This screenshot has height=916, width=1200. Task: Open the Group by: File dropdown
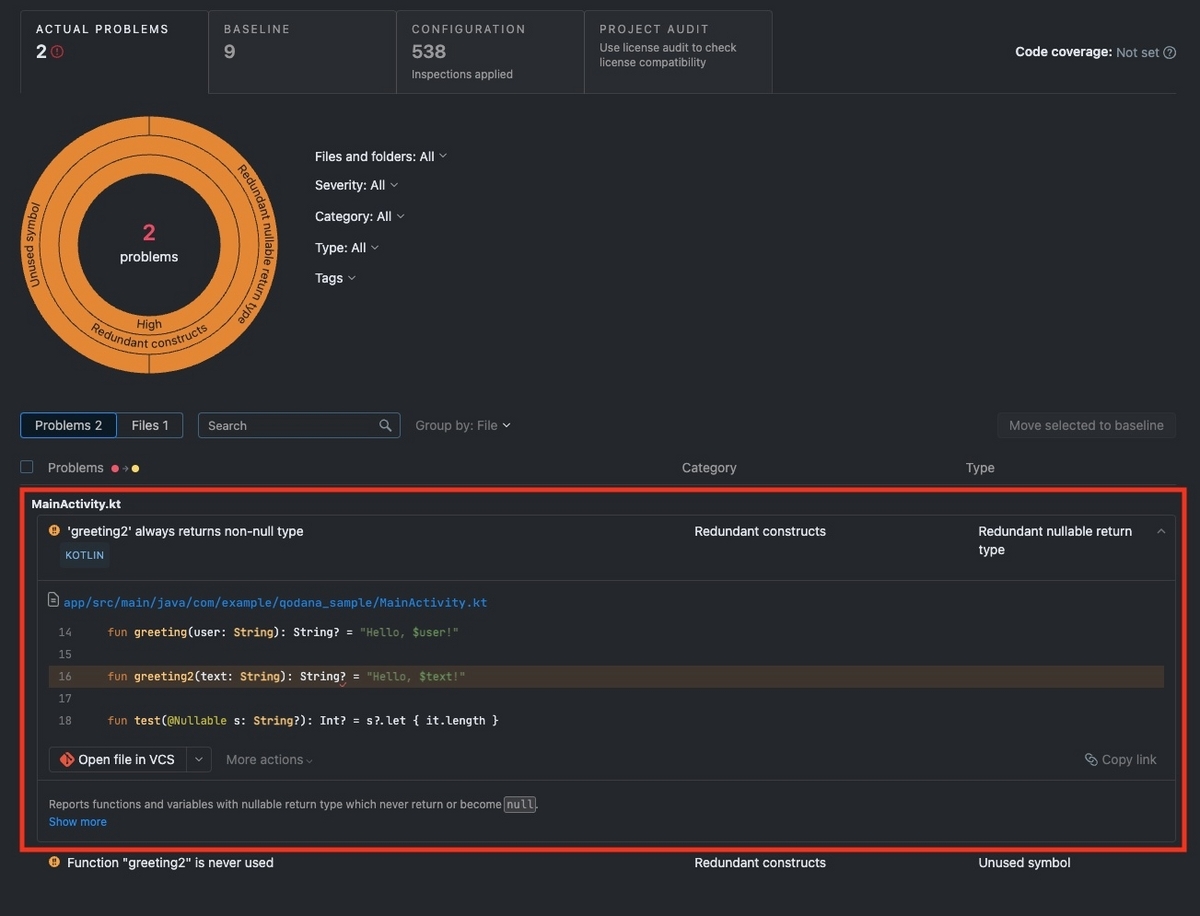point(463,426)
